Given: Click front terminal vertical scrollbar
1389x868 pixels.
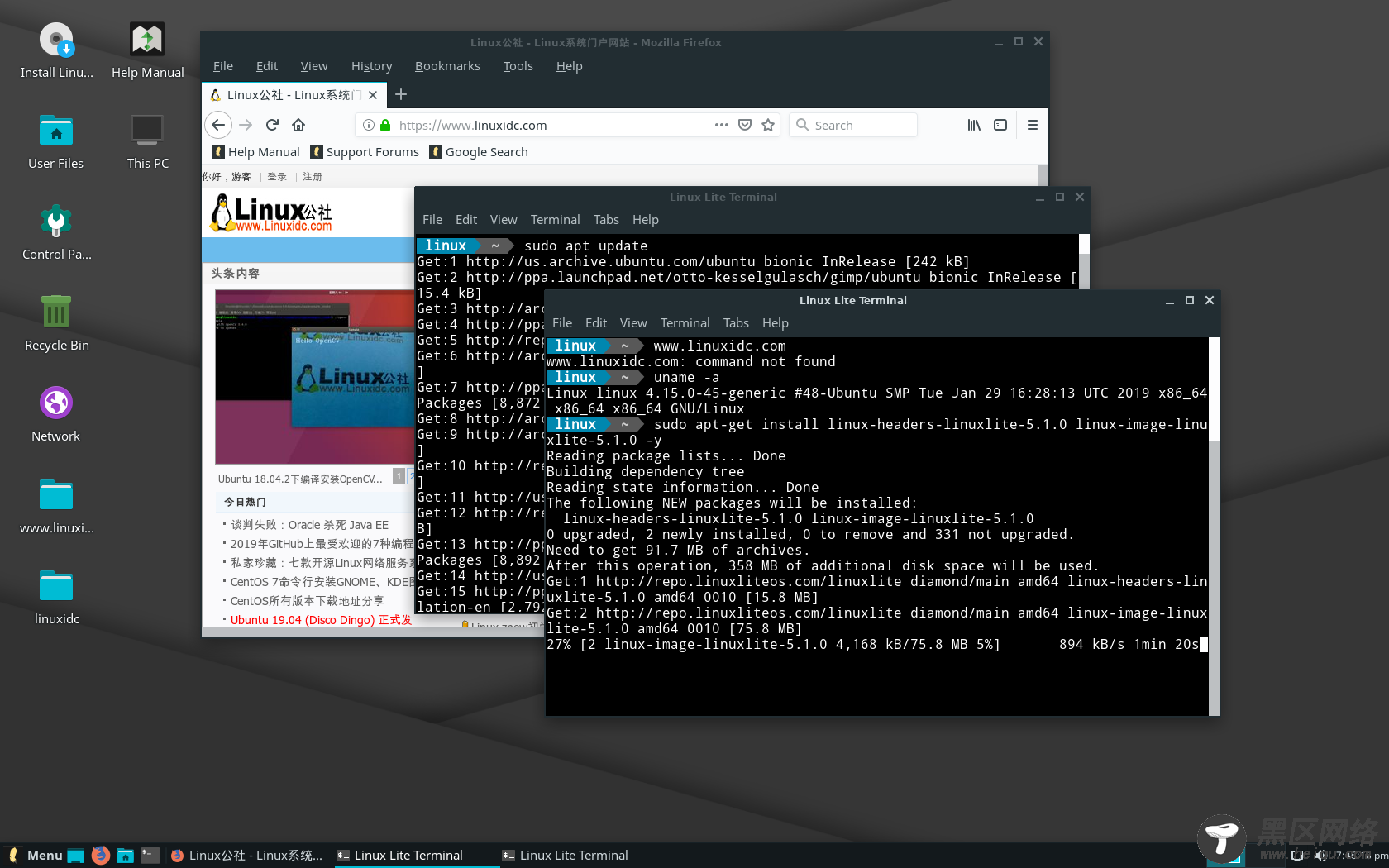Looking at the screenshot, I should (x=1214, y=526).
